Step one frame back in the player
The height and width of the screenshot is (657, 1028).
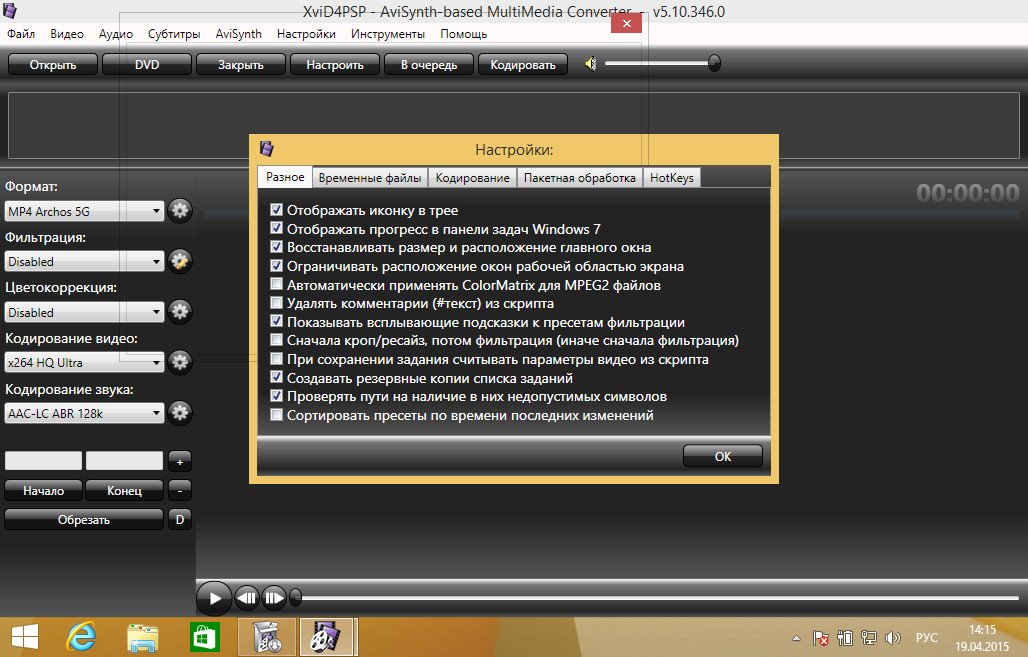click(x=247, y=598)
